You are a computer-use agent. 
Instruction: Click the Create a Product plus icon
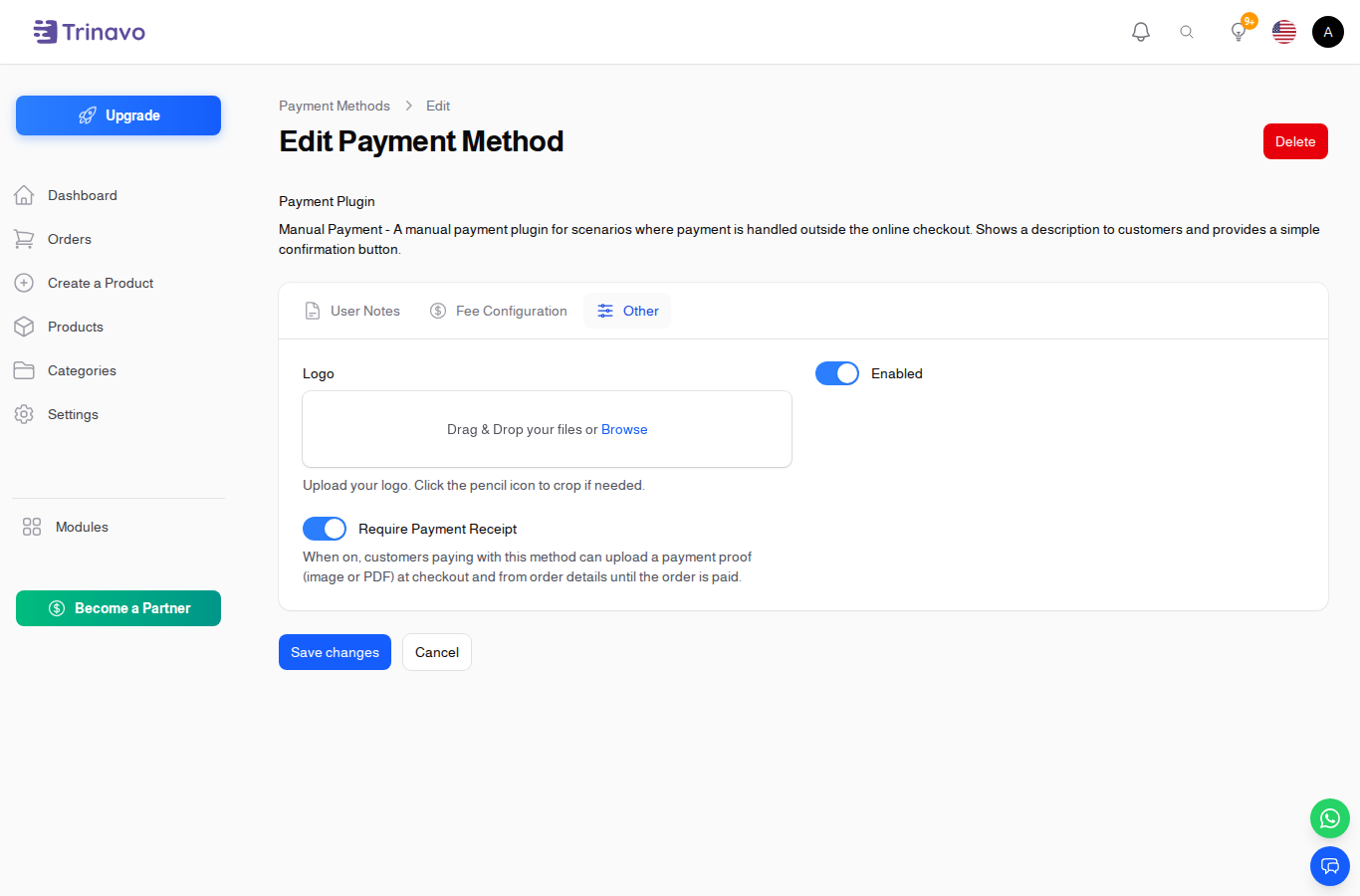pyautogui.click(x=24, y=283)
